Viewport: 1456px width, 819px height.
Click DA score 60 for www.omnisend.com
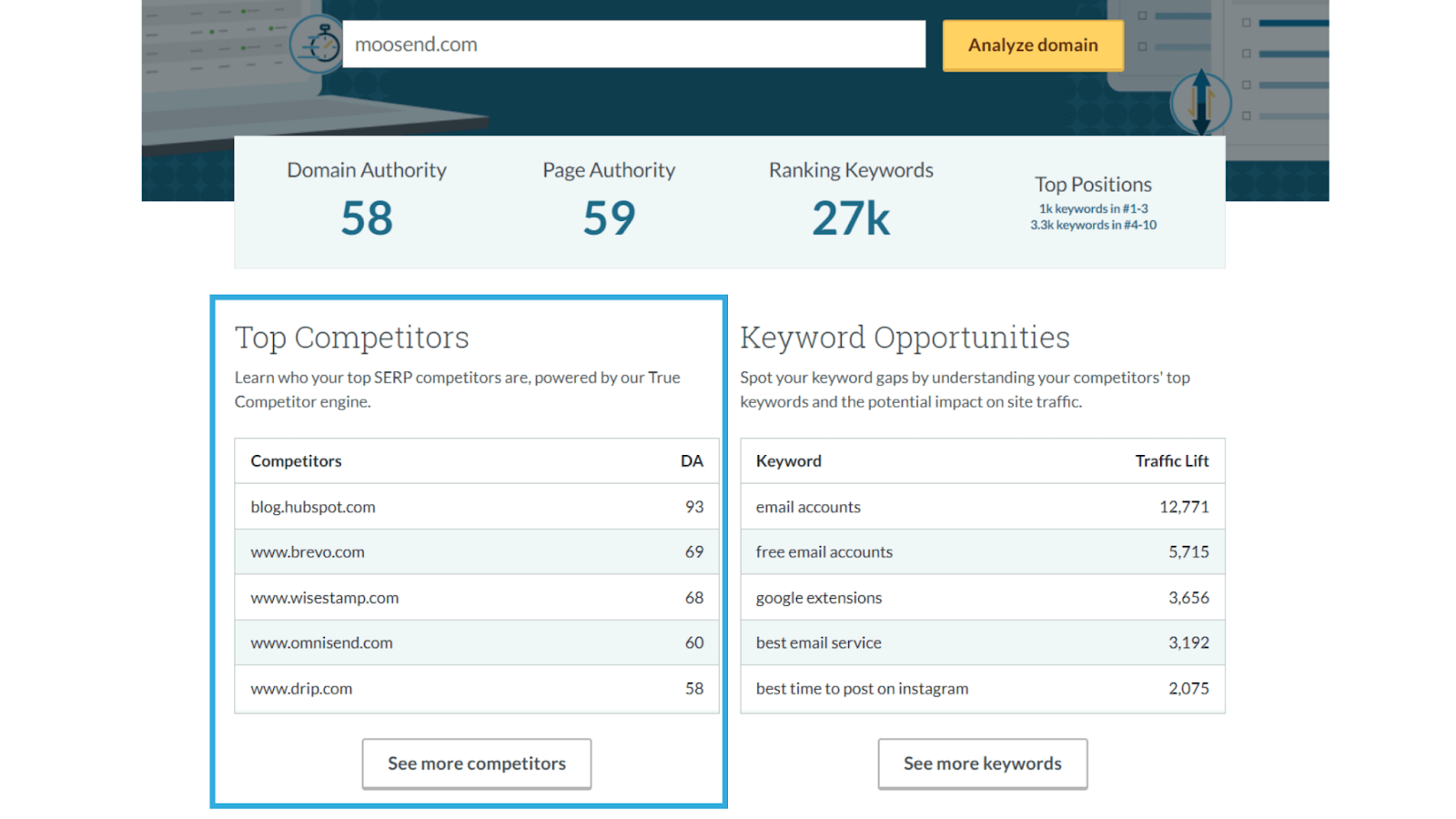tap(694, 642)
